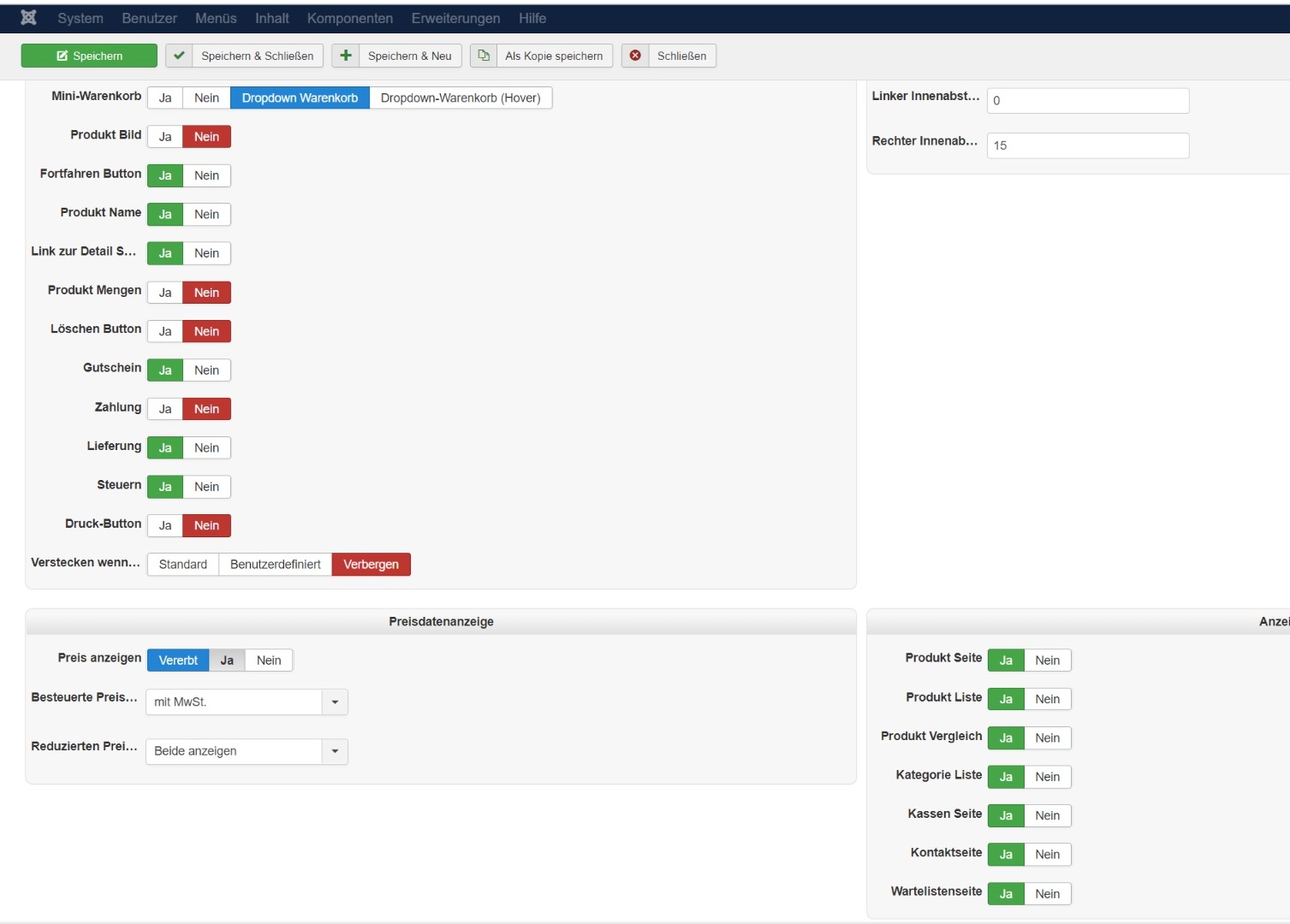Click the Ja option for Lieferung
1290x924 pixels.
click(165, 447)
